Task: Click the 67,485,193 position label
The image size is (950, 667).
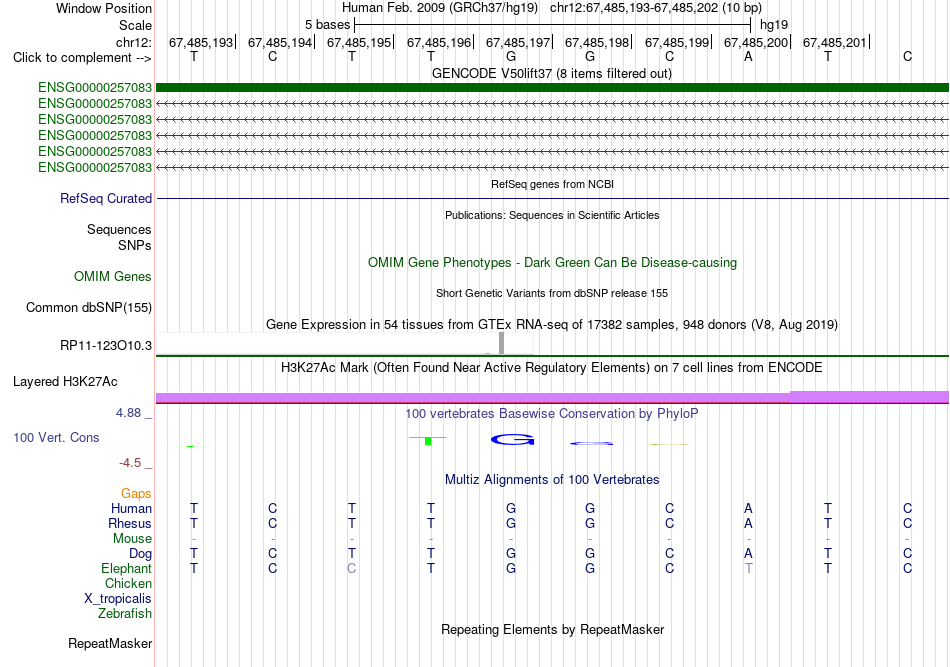Action: point(201,42)
